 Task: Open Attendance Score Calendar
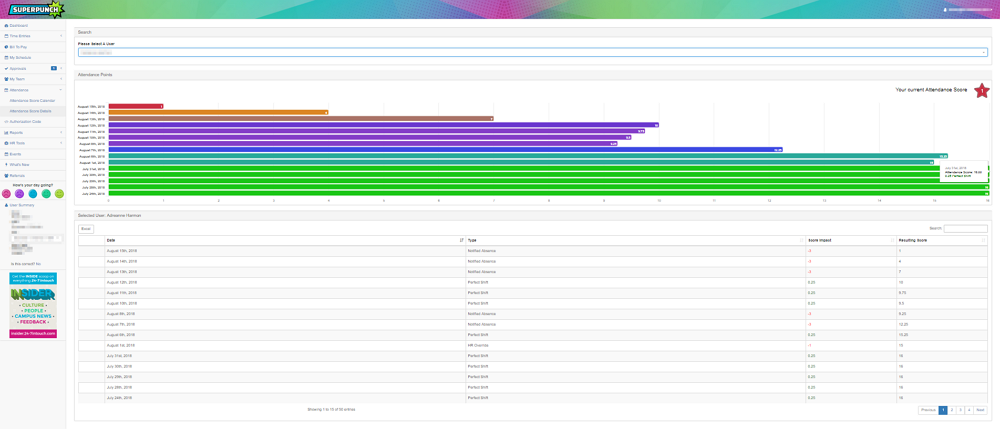pos(32,100)
